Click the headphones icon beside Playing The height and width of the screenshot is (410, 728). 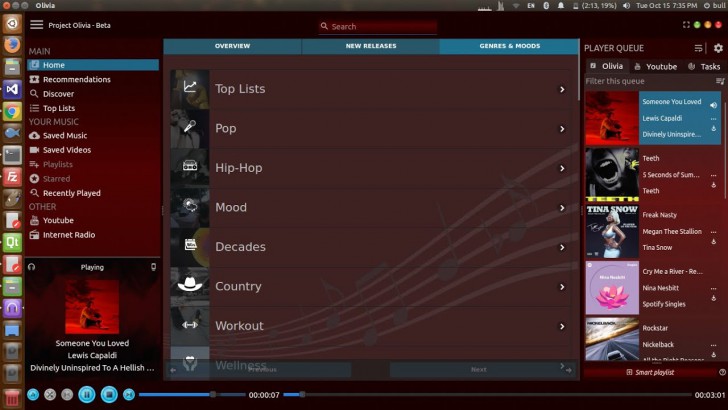click(x=31, y=267)
